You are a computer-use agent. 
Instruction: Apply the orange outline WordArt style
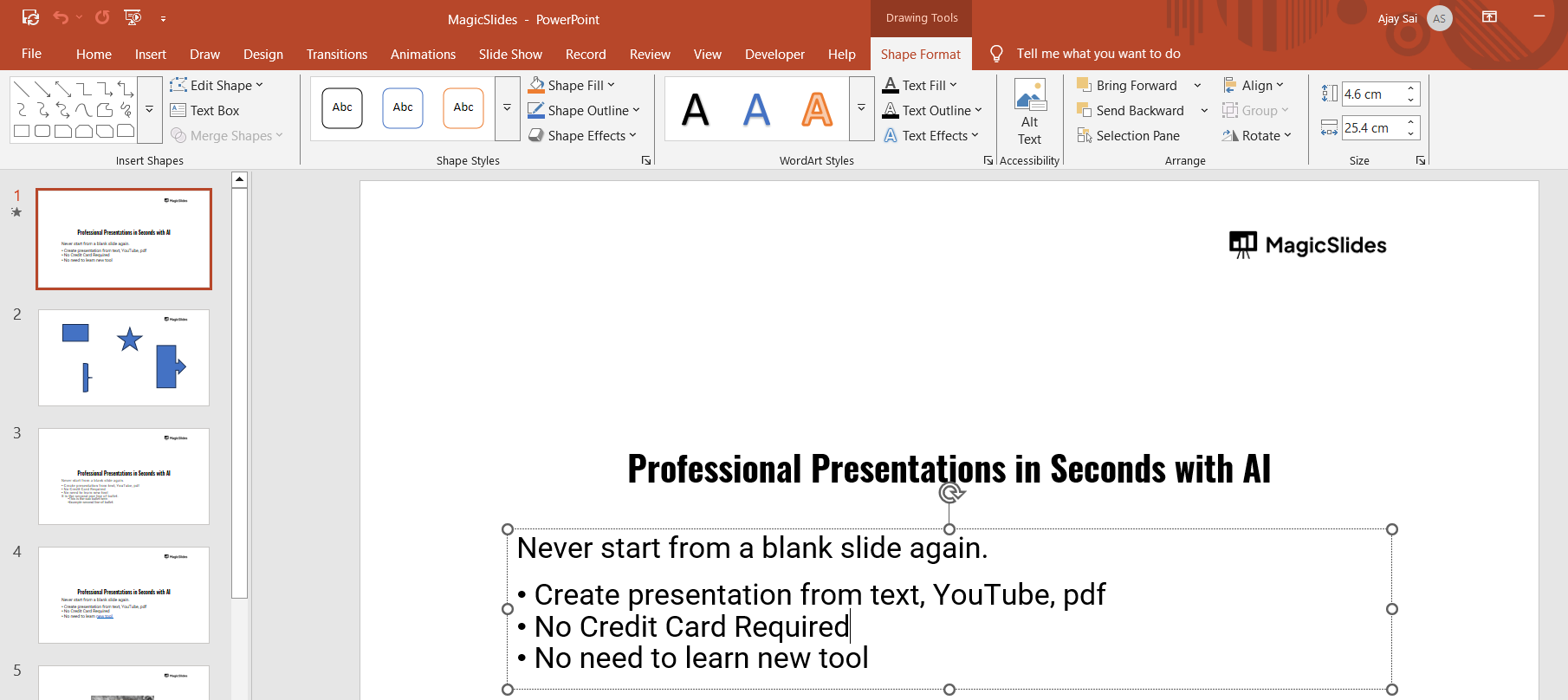pyautogui.click(x=817, y=109)
